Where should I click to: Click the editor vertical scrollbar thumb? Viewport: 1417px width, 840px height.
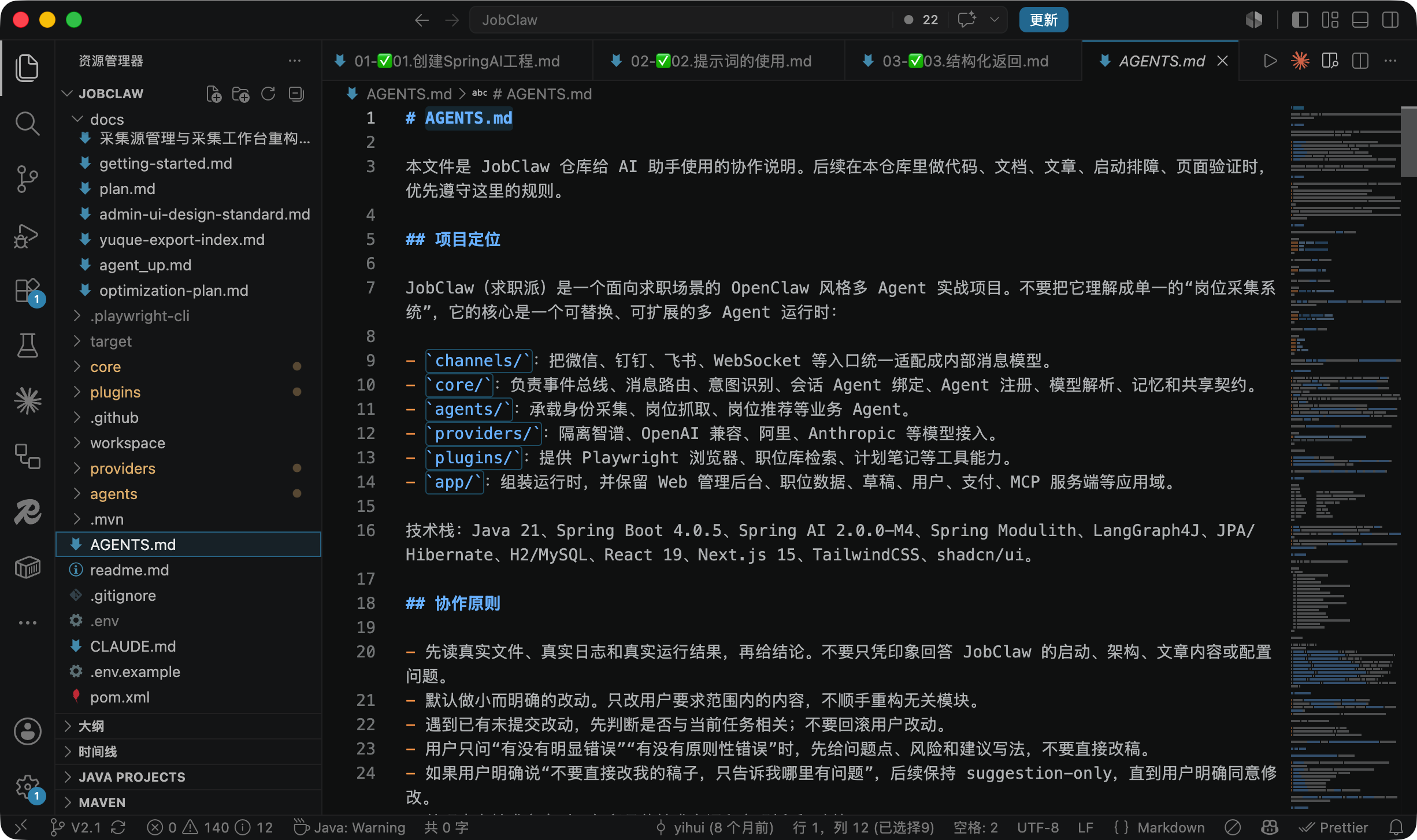(1409, 142)
